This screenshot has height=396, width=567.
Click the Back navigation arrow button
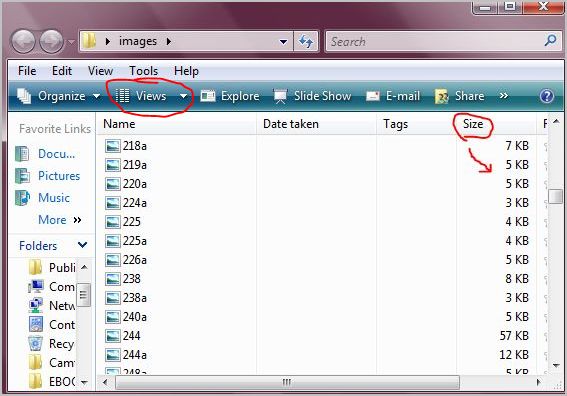tap(24, 42)
